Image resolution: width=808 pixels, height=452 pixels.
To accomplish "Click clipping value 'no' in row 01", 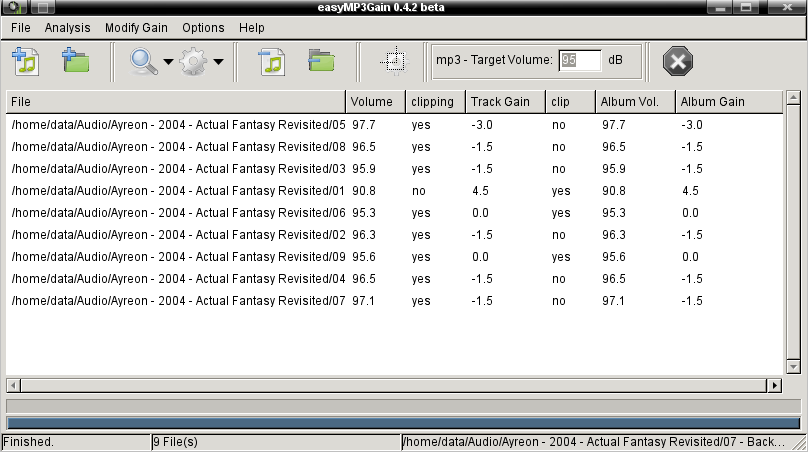I will click(419, 191).
